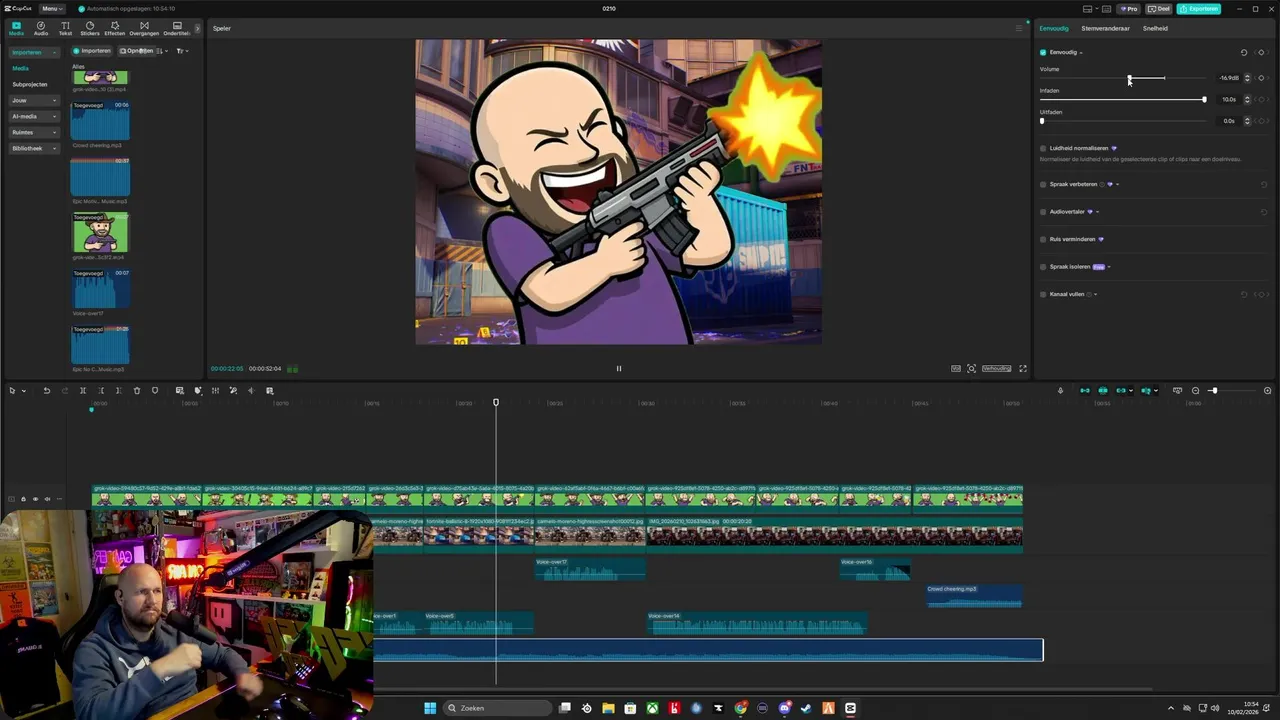
Task: Open the Audio tab
Action: 41,28
